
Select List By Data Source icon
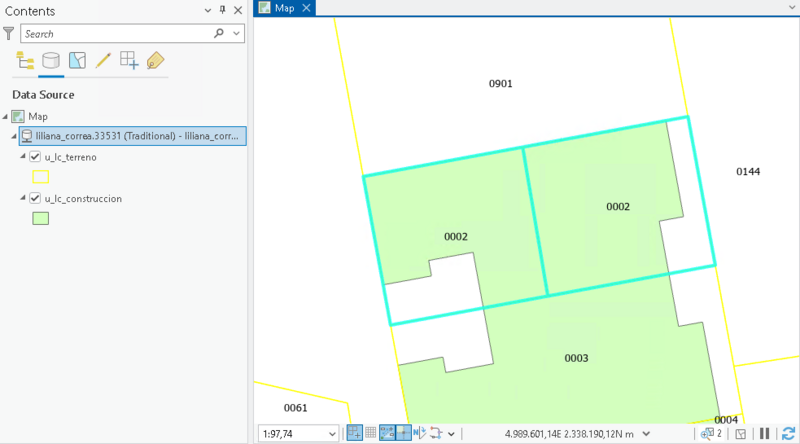(51, 61)
